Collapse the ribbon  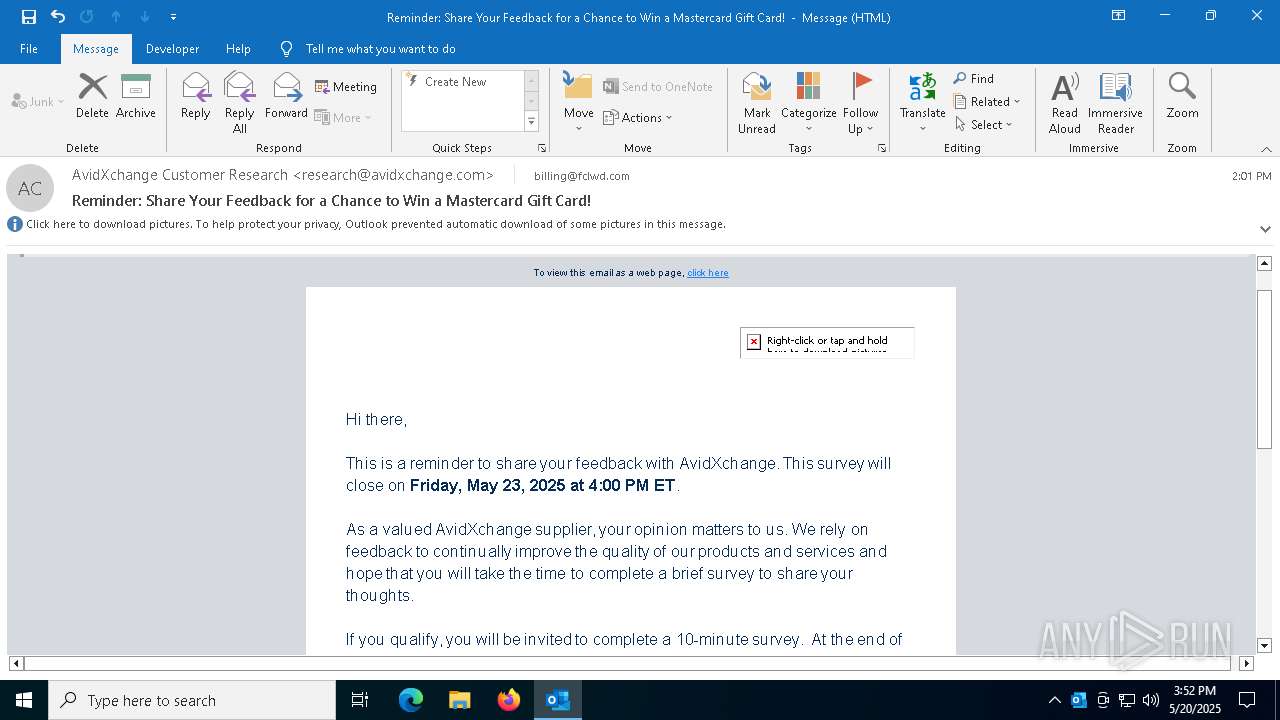point(1266,149)
